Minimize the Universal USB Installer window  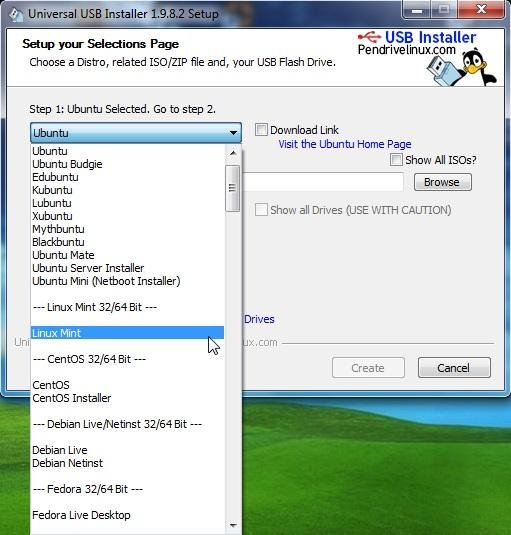pos(417,10)
